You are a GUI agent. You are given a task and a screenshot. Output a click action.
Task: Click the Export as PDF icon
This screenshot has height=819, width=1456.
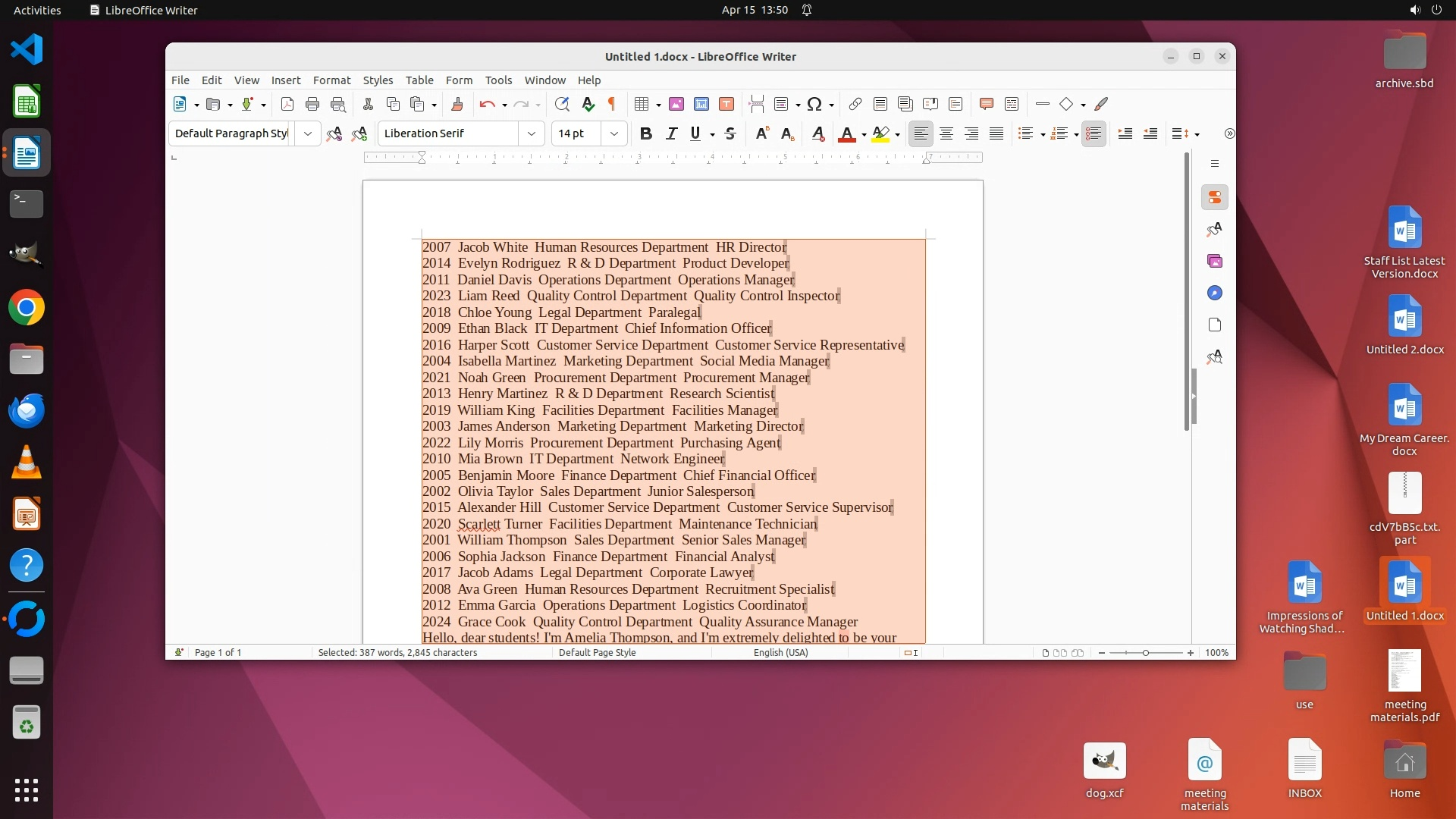tap(287, 104)
